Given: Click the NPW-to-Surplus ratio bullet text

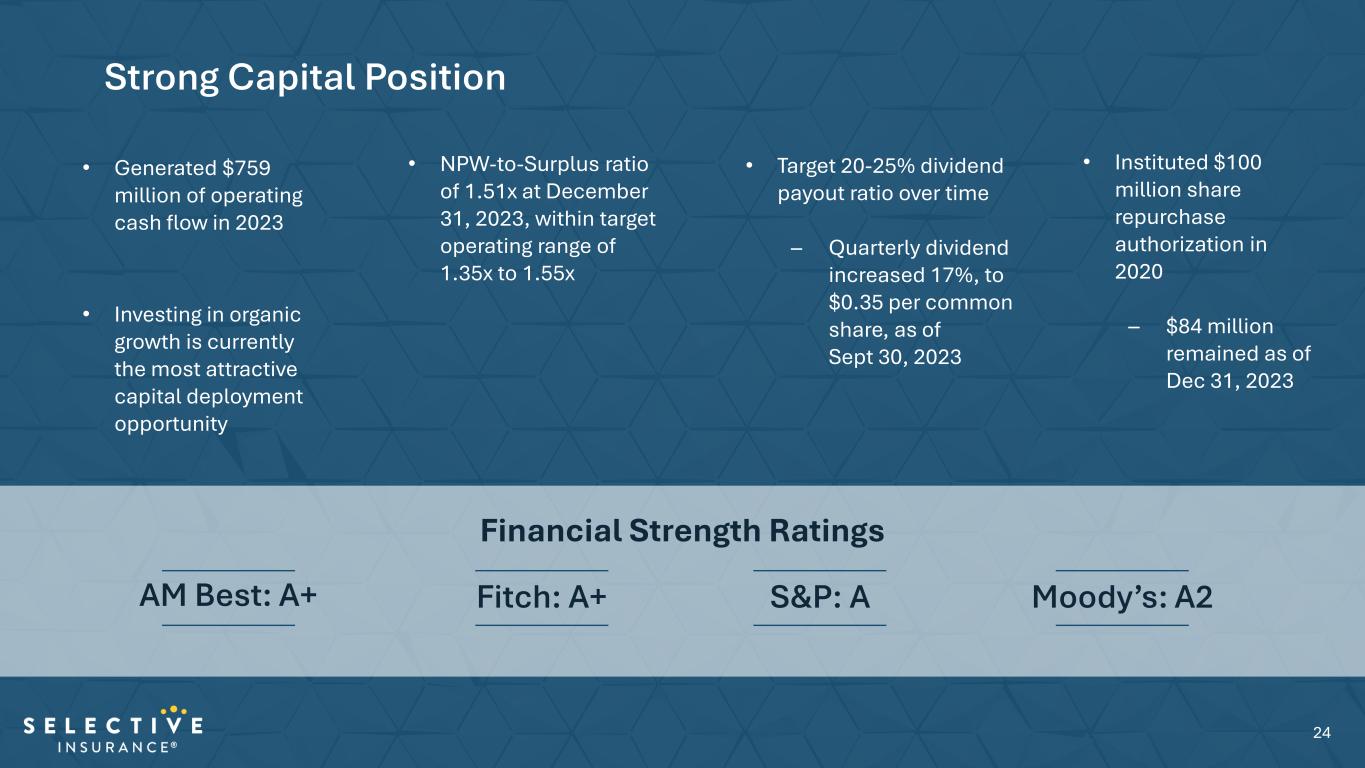Looking at the screenshot, I should click(x=547, y=218).
